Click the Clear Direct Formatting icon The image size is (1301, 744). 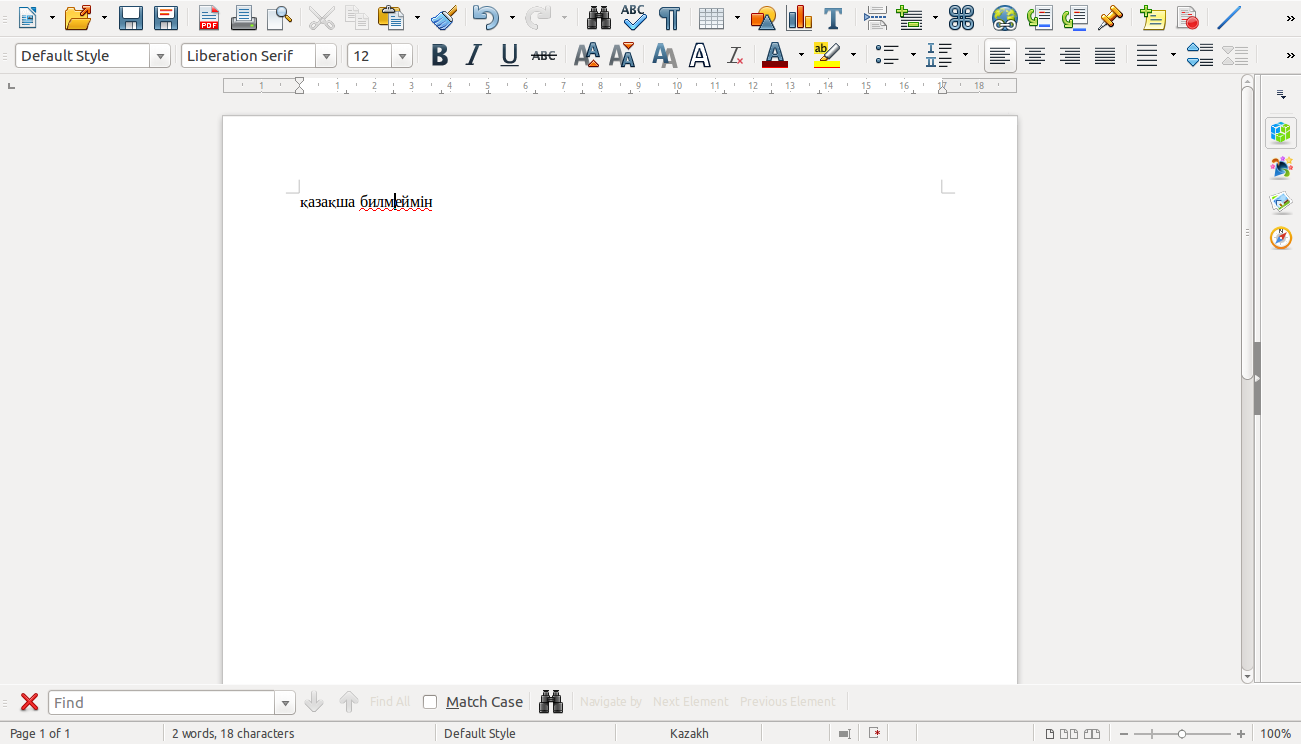[735, 56]
